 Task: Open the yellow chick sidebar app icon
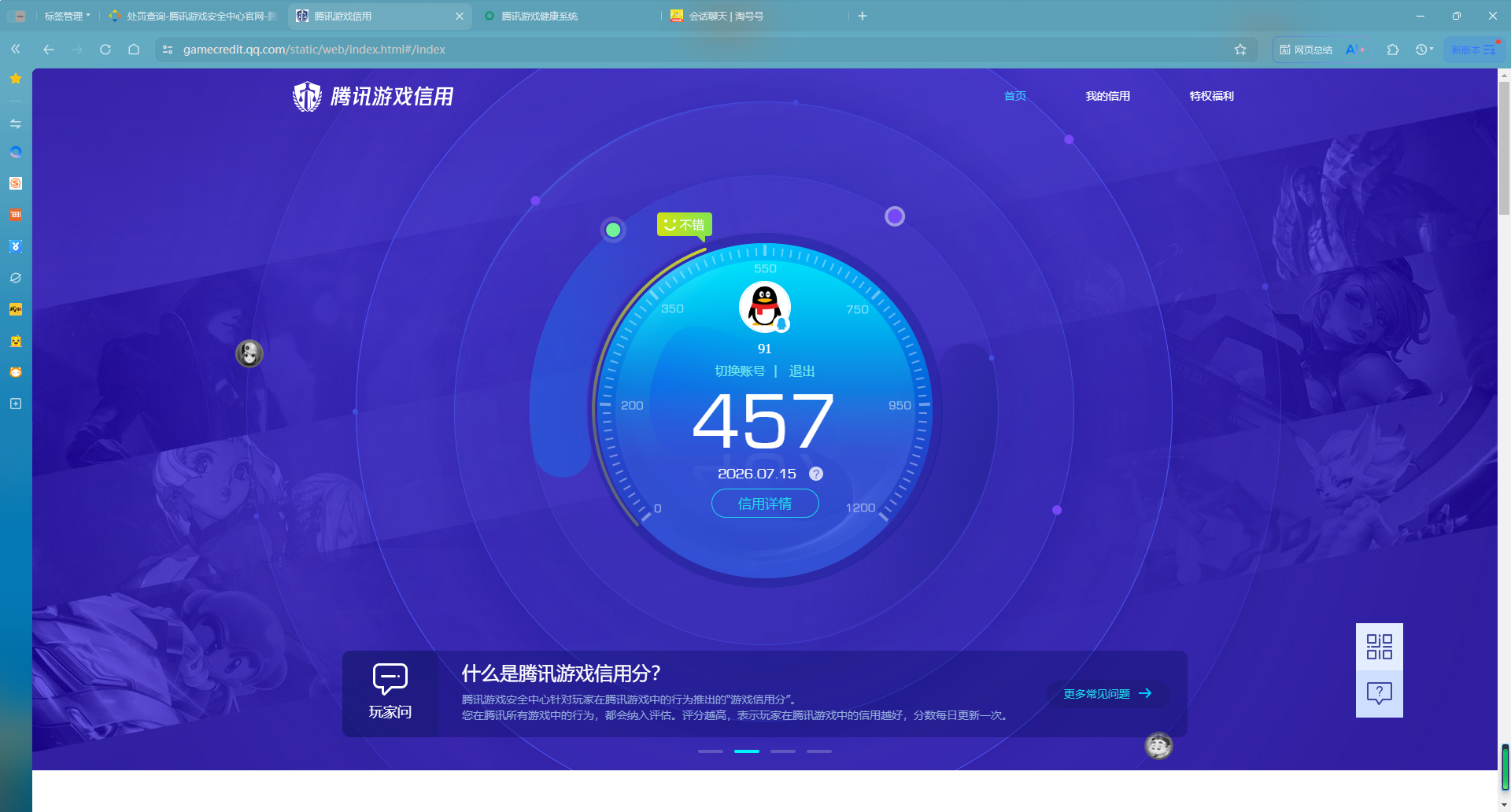click(16, 341)
